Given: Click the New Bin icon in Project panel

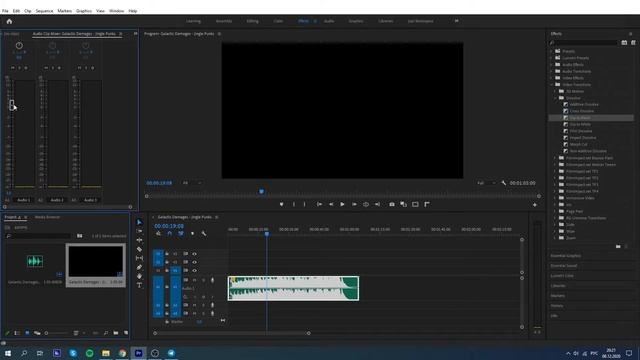Looking at the screenshot, I should point(116,333).
